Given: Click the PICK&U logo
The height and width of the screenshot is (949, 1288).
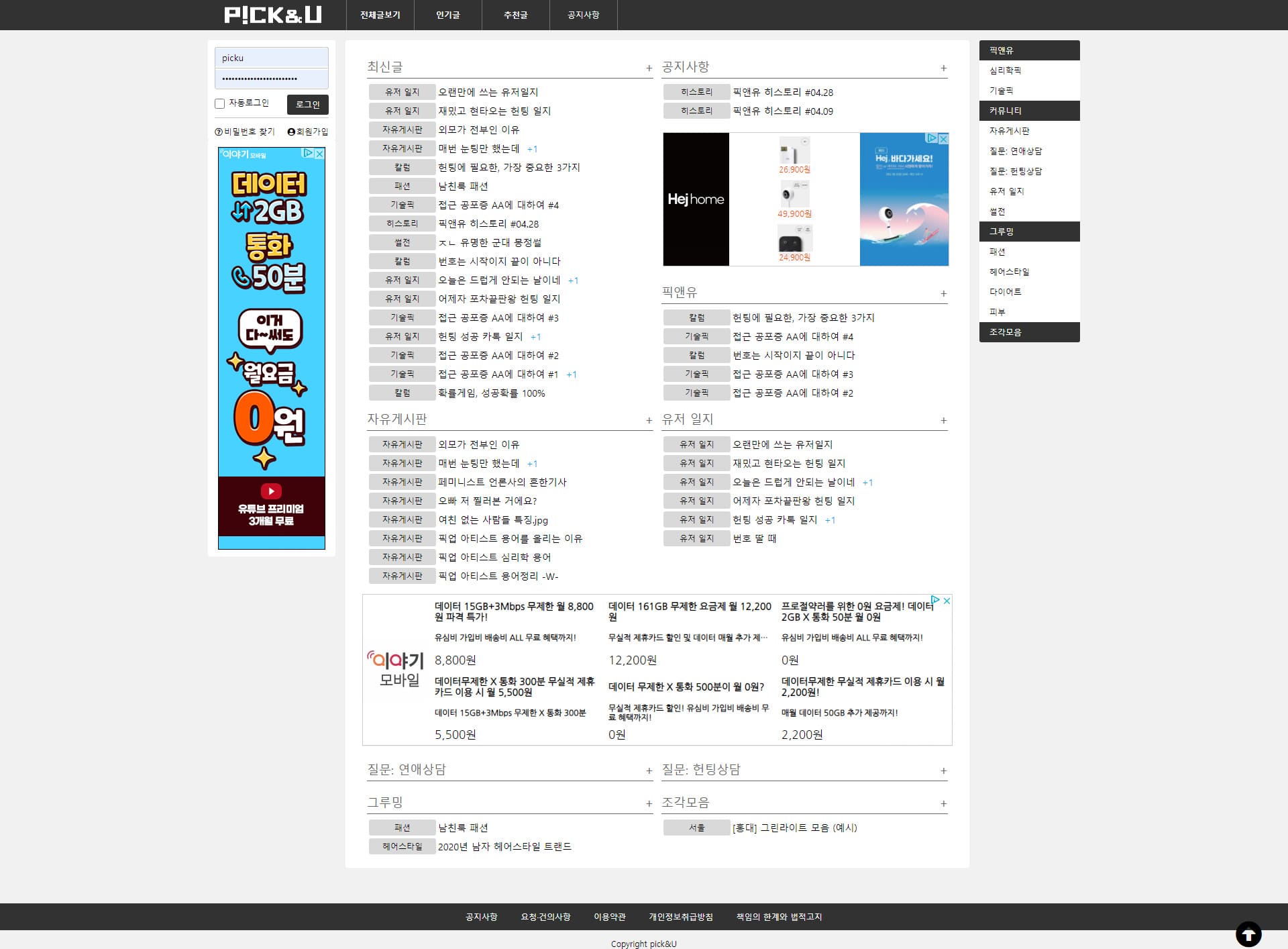Looking at the screenshot, I should [x=272, y=15].
